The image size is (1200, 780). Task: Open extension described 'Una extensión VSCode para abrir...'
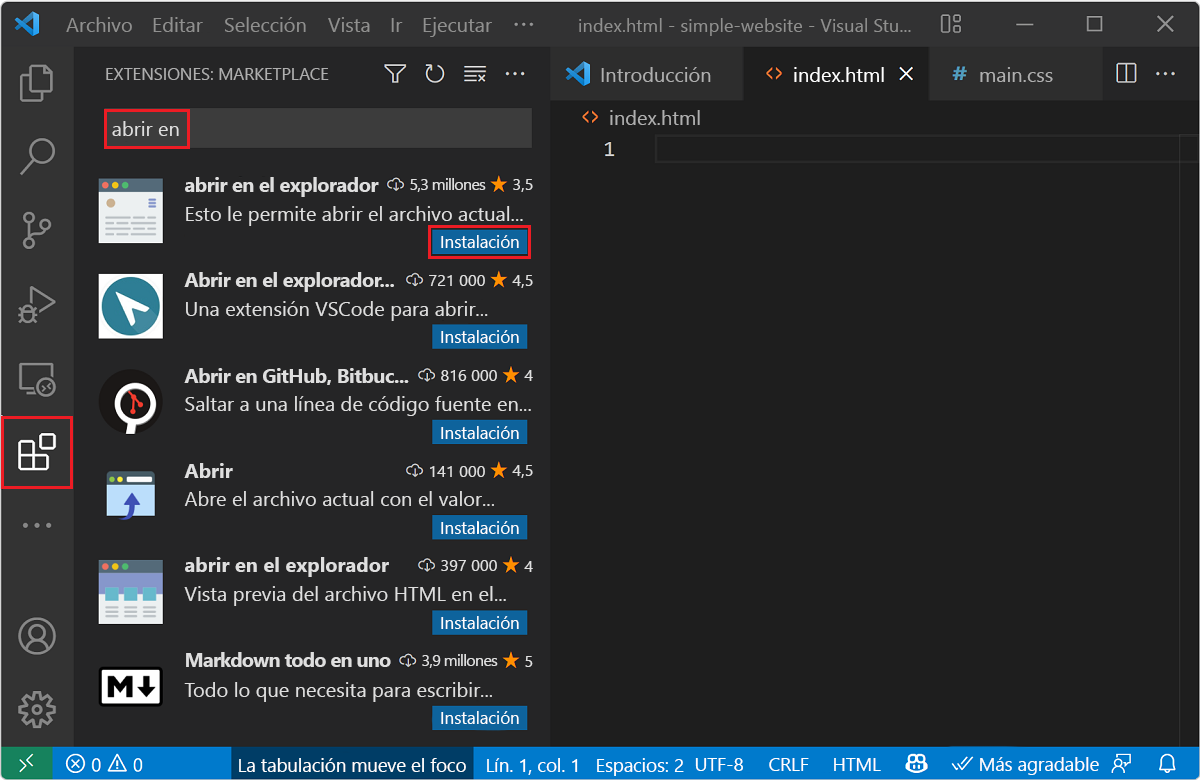336,309
